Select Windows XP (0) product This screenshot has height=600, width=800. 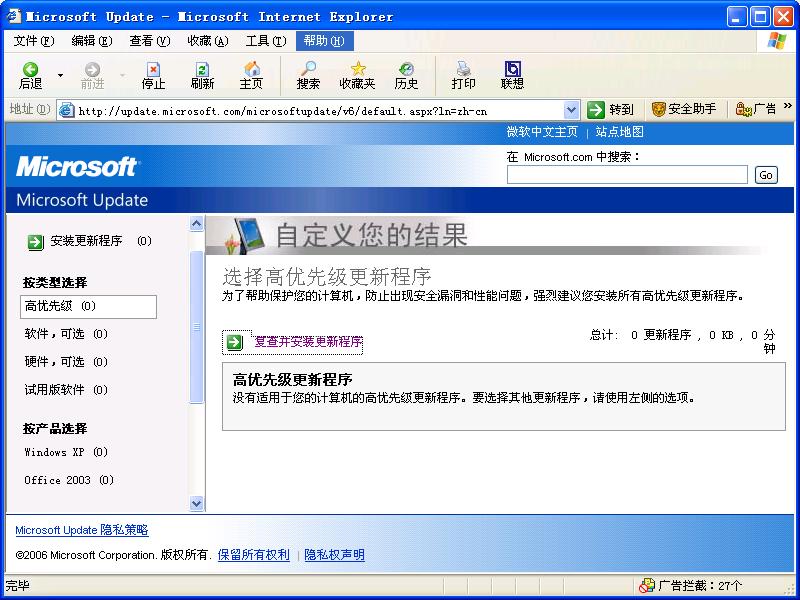[66, 452]
